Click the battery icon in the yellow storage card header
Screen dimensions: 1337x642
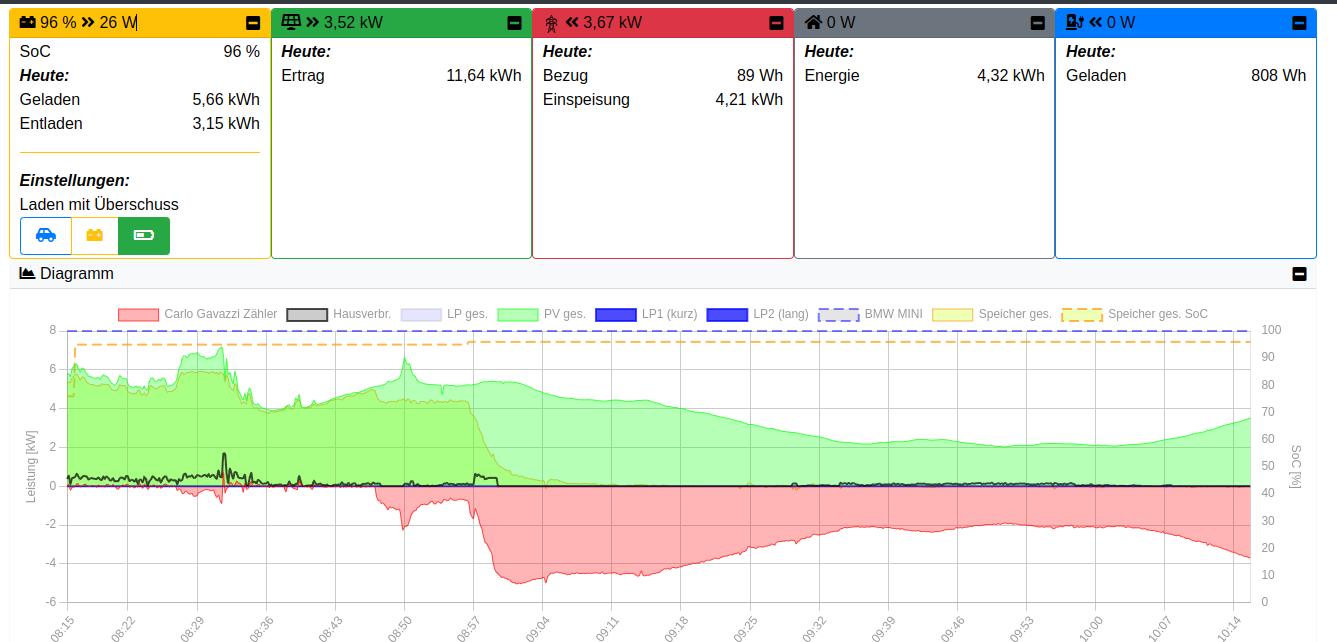click(x=28, y=22)
